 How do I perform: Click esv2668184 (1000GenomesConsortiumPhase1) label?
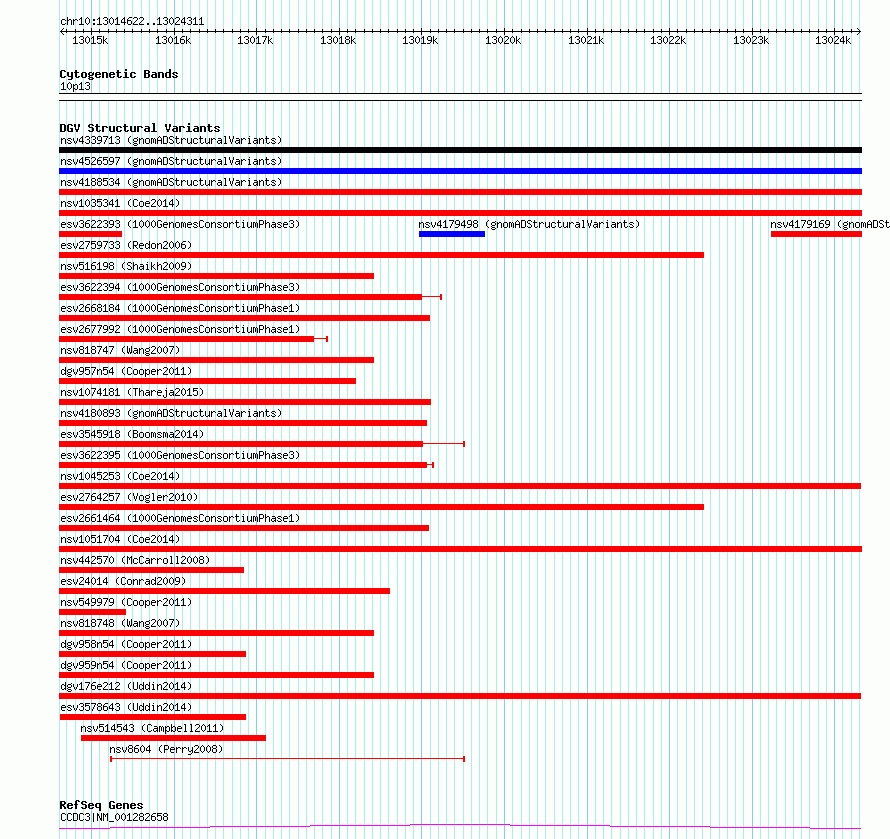[x=180, y=308]
